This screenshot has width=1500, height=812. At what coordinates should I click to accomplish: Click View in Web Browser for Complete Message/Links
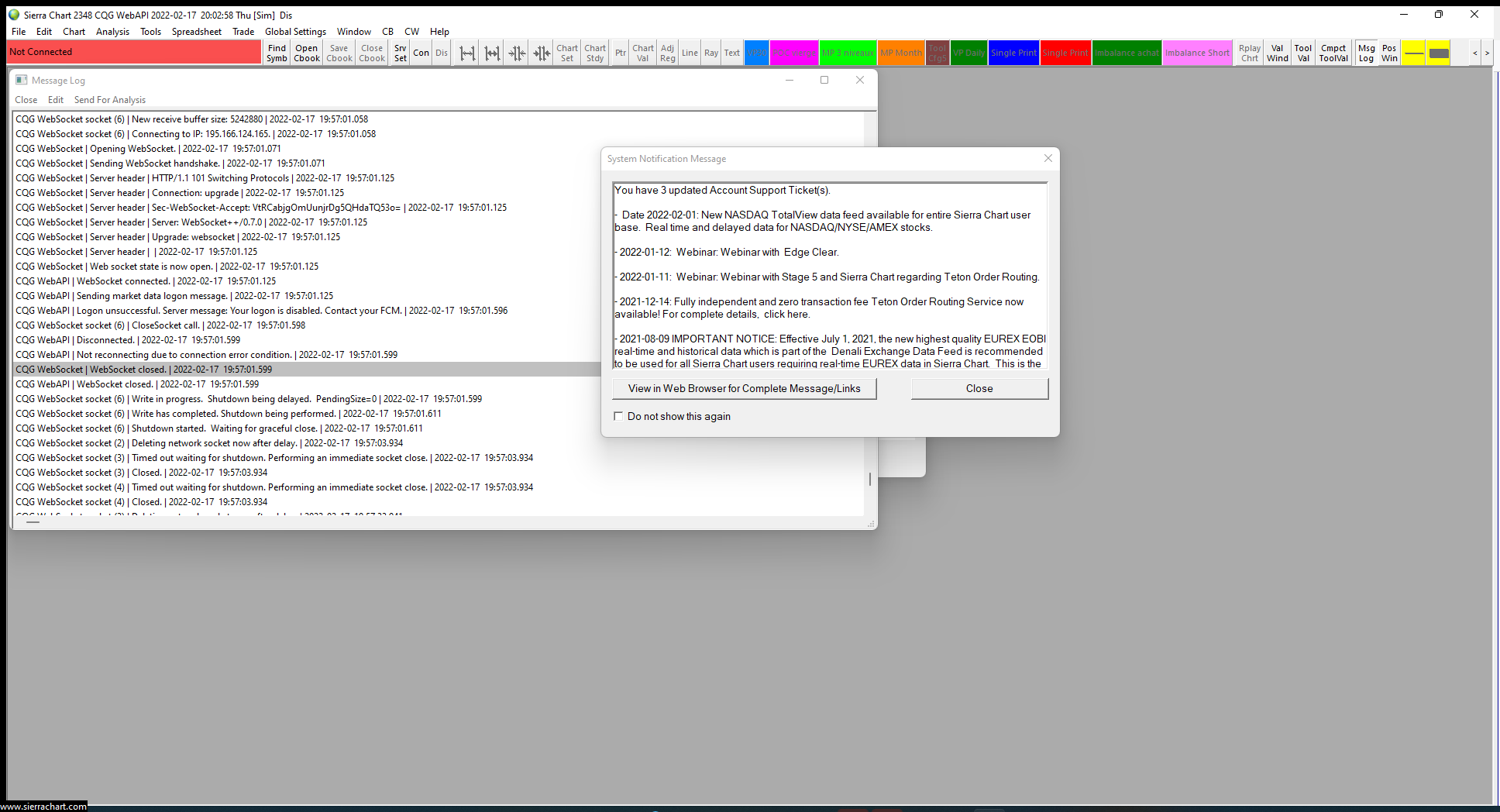(745, 388)
